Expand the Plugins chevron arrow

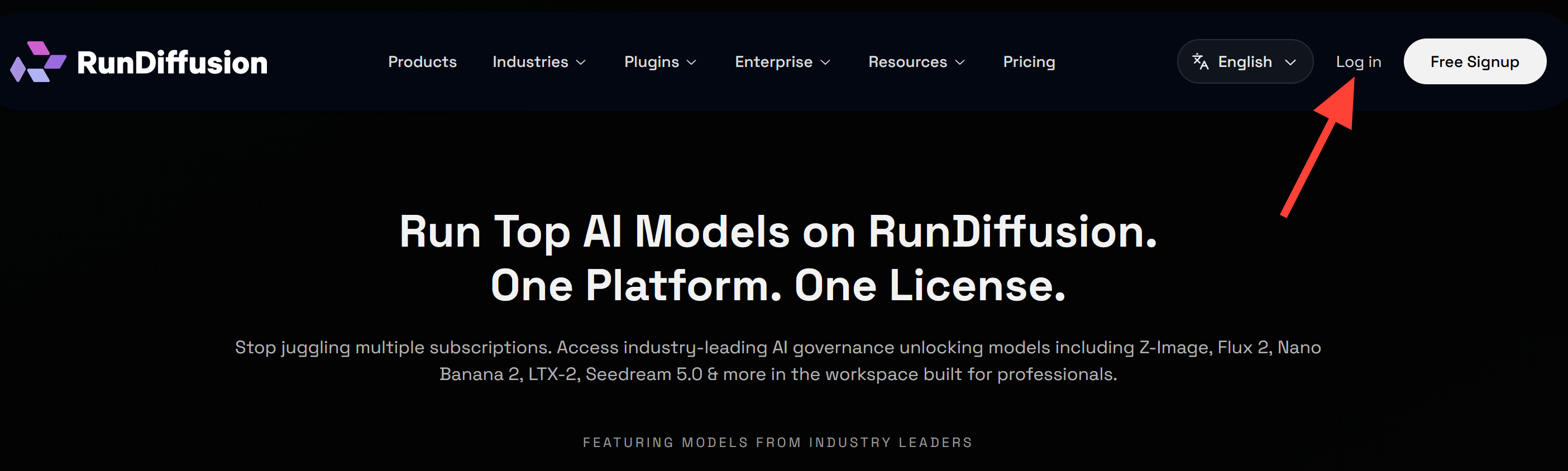point(691,63)
